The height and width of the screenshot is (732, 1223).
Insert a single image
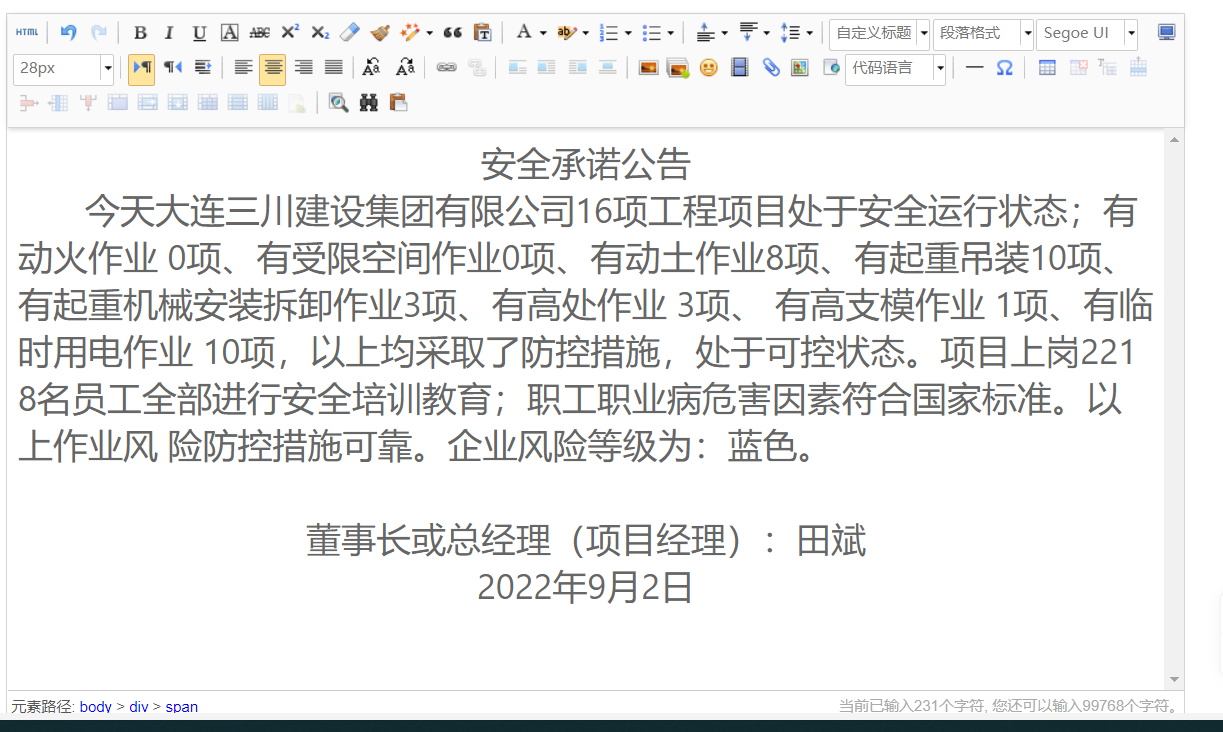[x=648, y=68]
